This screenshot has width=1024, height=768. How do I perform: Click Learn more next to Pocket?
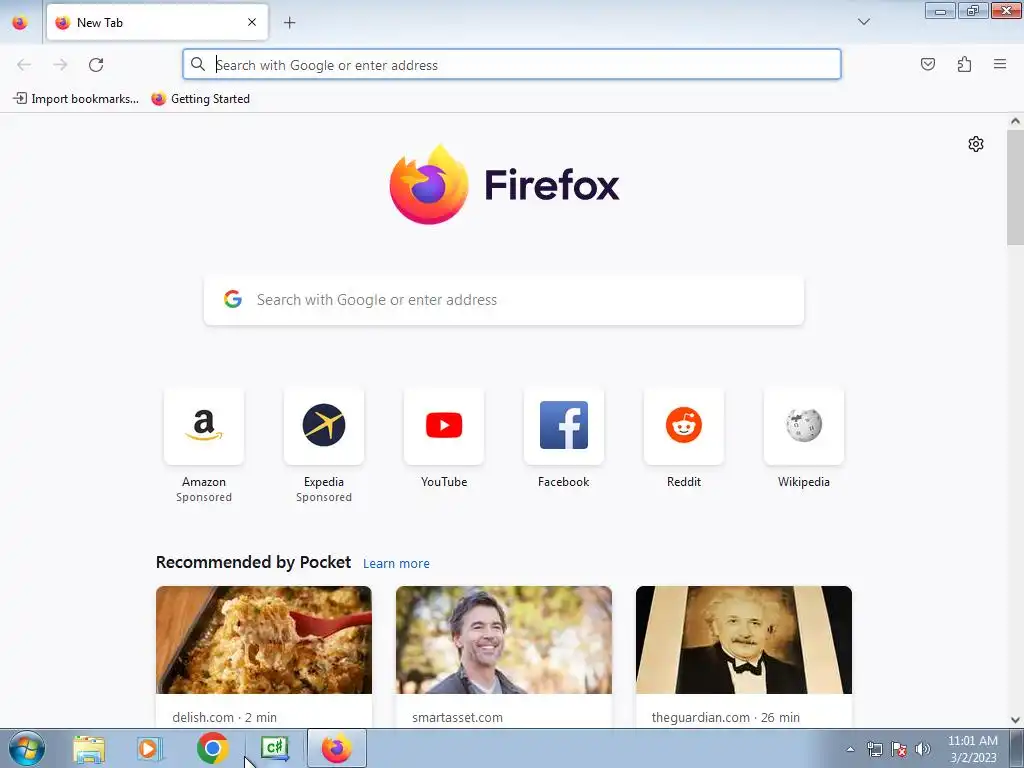(396, 564)
